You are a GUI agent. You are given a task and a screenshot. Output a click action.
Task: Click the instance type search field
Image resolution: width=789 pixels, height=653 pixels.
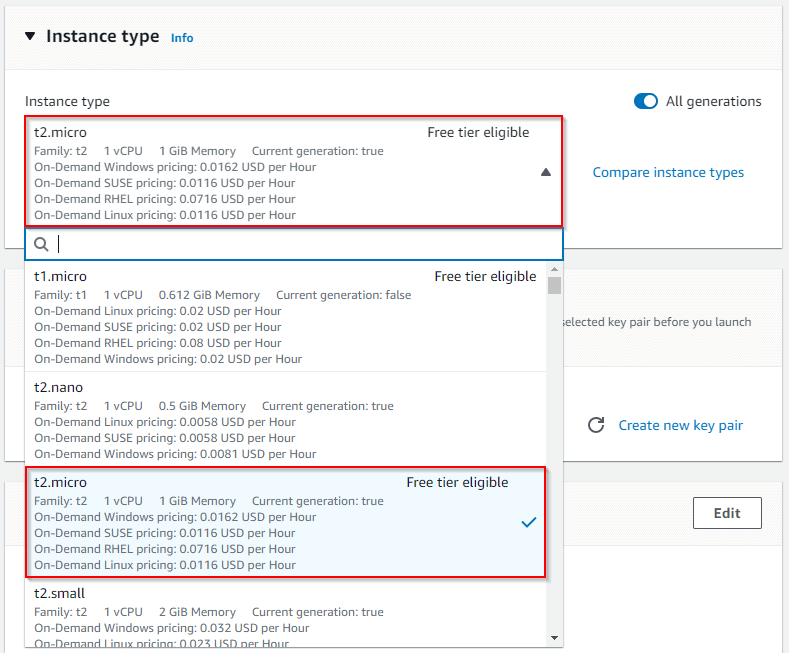click(294, 244)
